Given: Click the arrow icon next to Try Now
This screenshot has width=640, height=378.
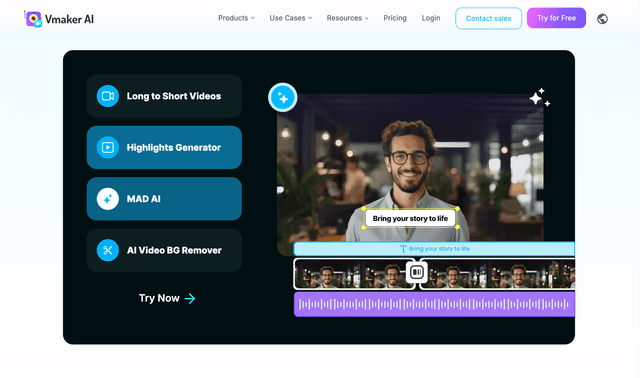Looking at the screenshot, I should 190,298.
